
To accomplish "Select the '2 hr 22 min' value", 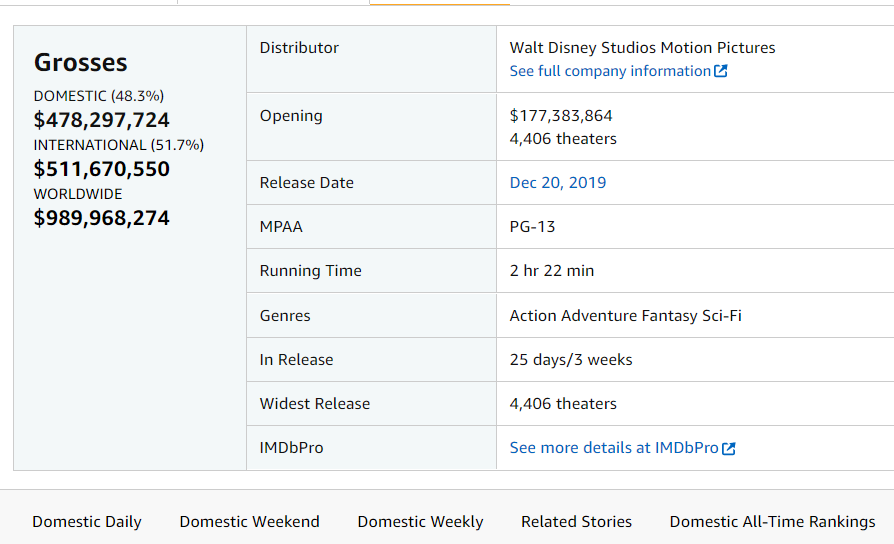I will [552, 271].
